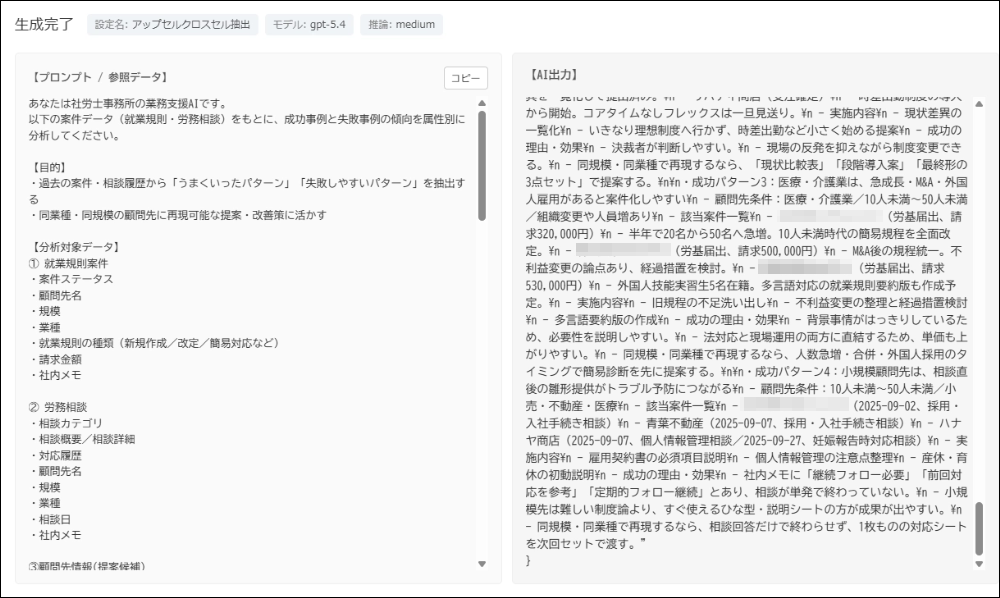
Task: Click the 【AI出力】 panel title
Action: [554, 75]
